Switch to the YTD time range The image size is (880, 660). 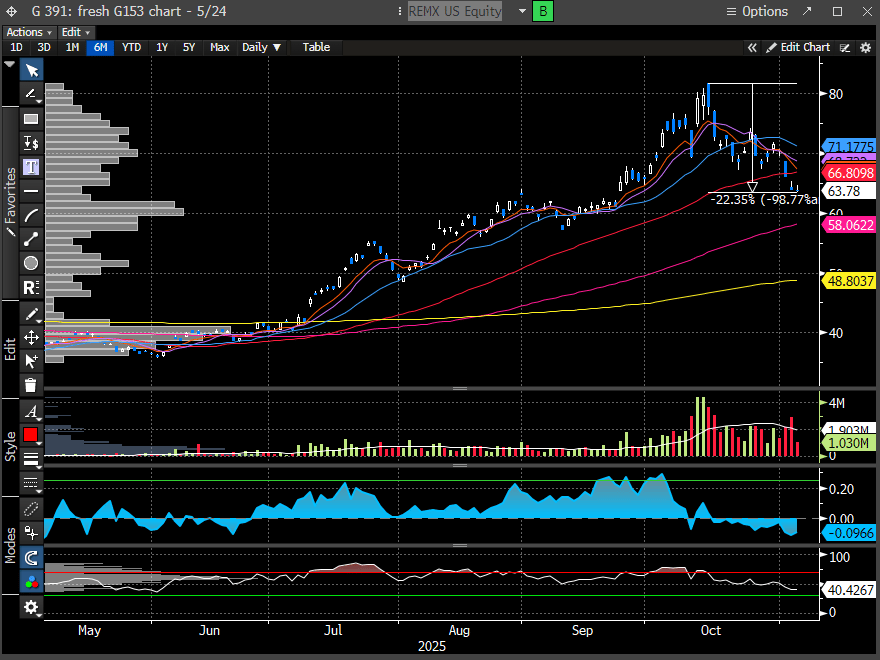click(x=131, y=47)
